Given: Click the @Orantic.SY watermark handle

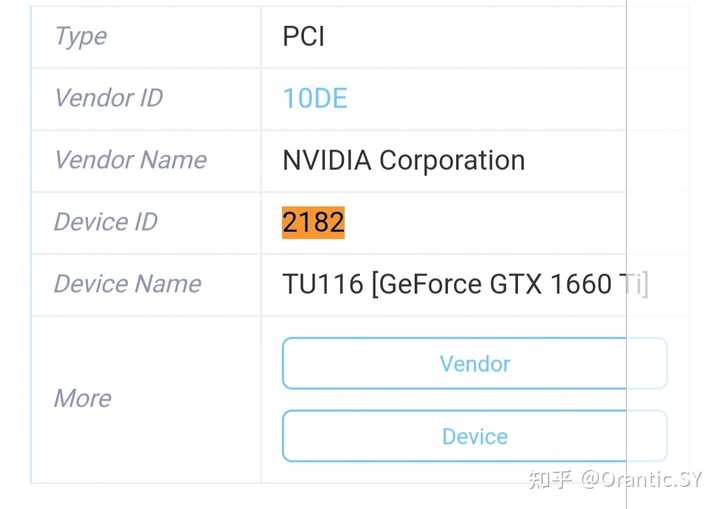Looking at the screenshot, I should click(641, 480).
